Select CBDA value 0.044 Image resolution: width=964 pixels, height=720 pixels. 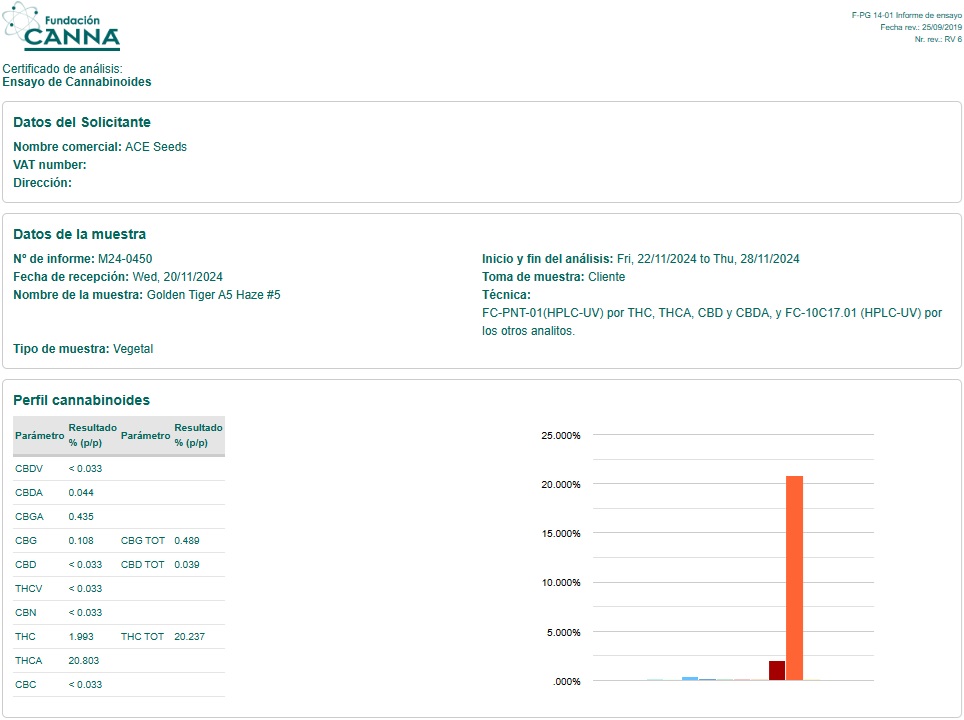[81, 493]
